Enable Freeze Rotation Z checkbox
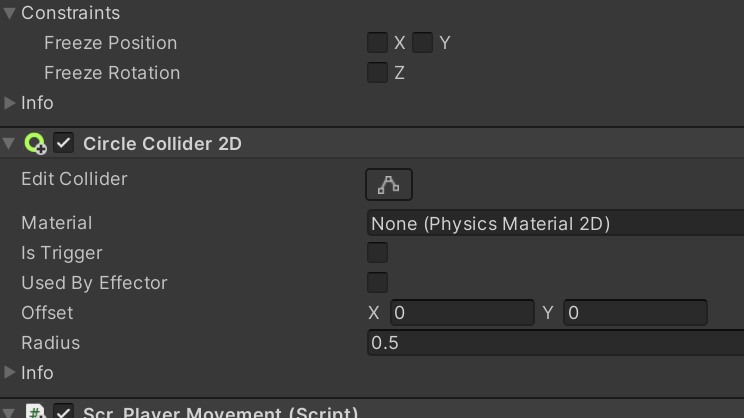Screen dimensions: 744x418 377,73
